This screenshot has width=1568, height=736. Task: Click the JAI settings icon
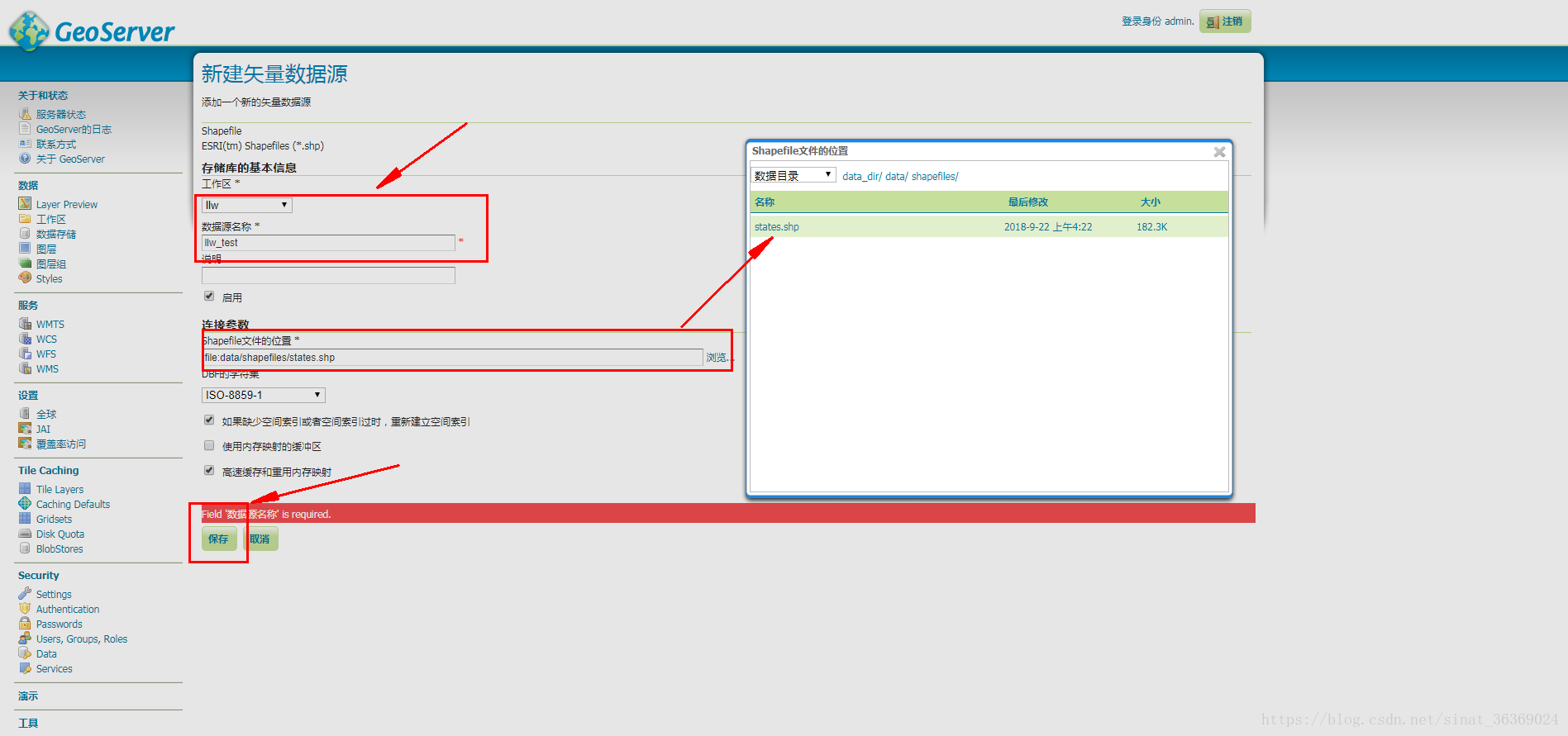(x=25, y=429)
